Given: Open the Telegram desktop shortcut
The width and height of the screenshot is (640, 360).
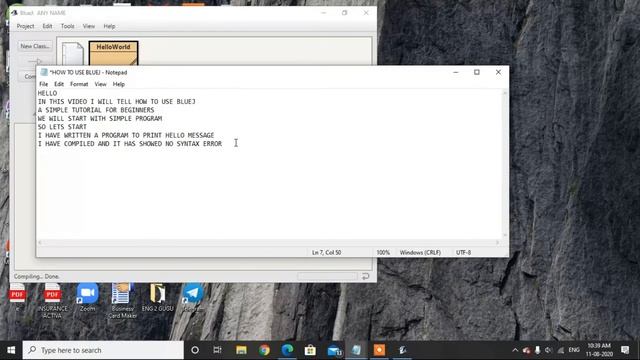Looking at the screenshot, I should pos(192,298).
